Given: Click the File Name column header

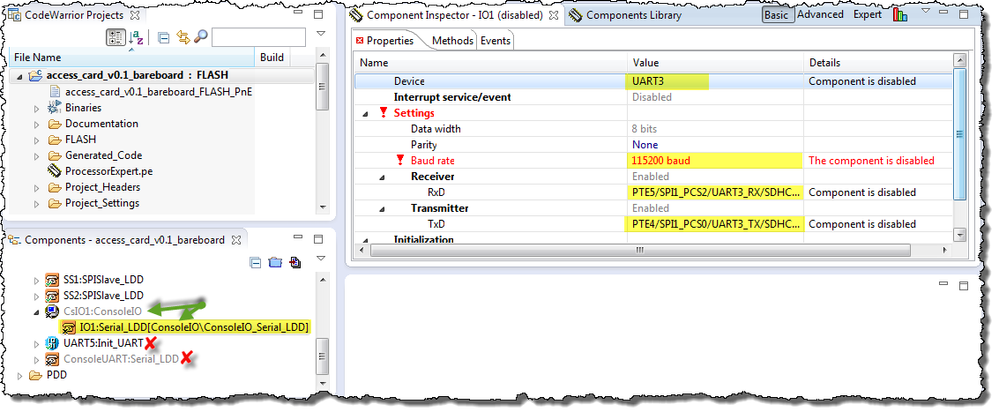Looking at the screenshot, I should click(132, 57).
